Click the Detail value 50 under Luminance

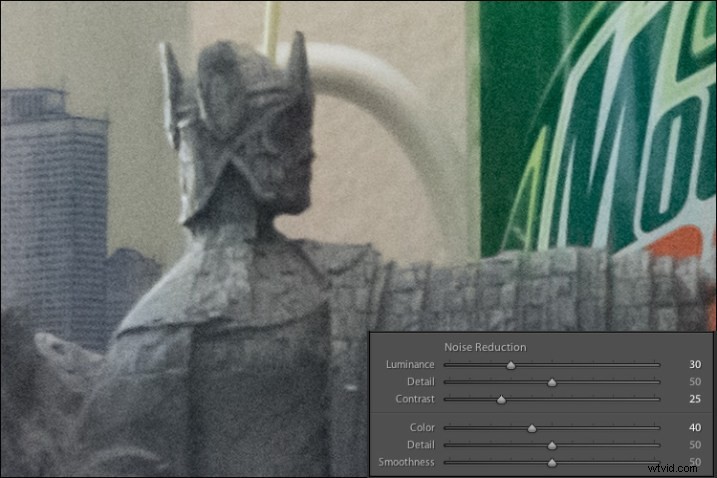click(695, 381)
